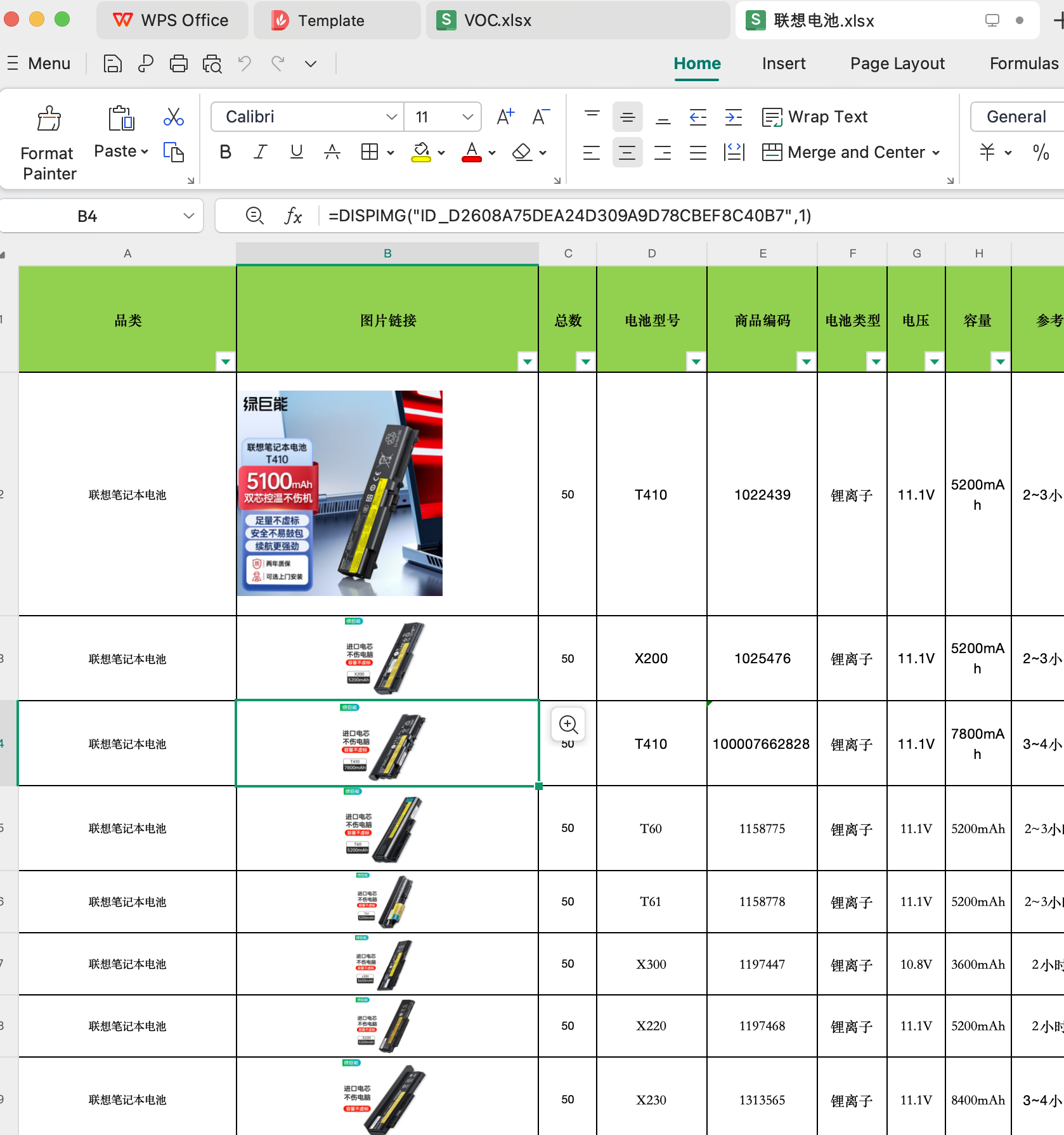Viewport: 1064px width, 1135px height.
Task: Open the Page Layout ribbon tab
Action: click(897, 63)
